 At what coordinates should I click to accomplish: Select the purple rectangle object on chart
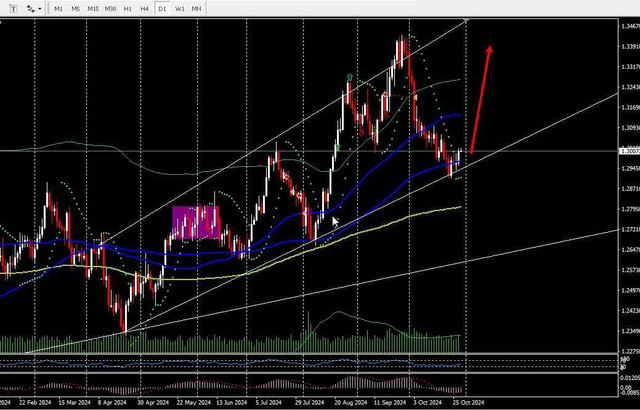coord(196,222)
